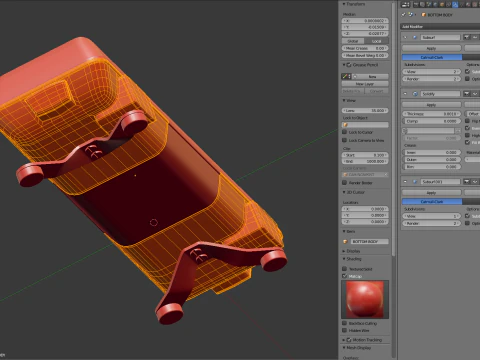This screenshot has height=360, width=480.
Task: Enable the Textured Solid checkbox
Action: (345, 269)
